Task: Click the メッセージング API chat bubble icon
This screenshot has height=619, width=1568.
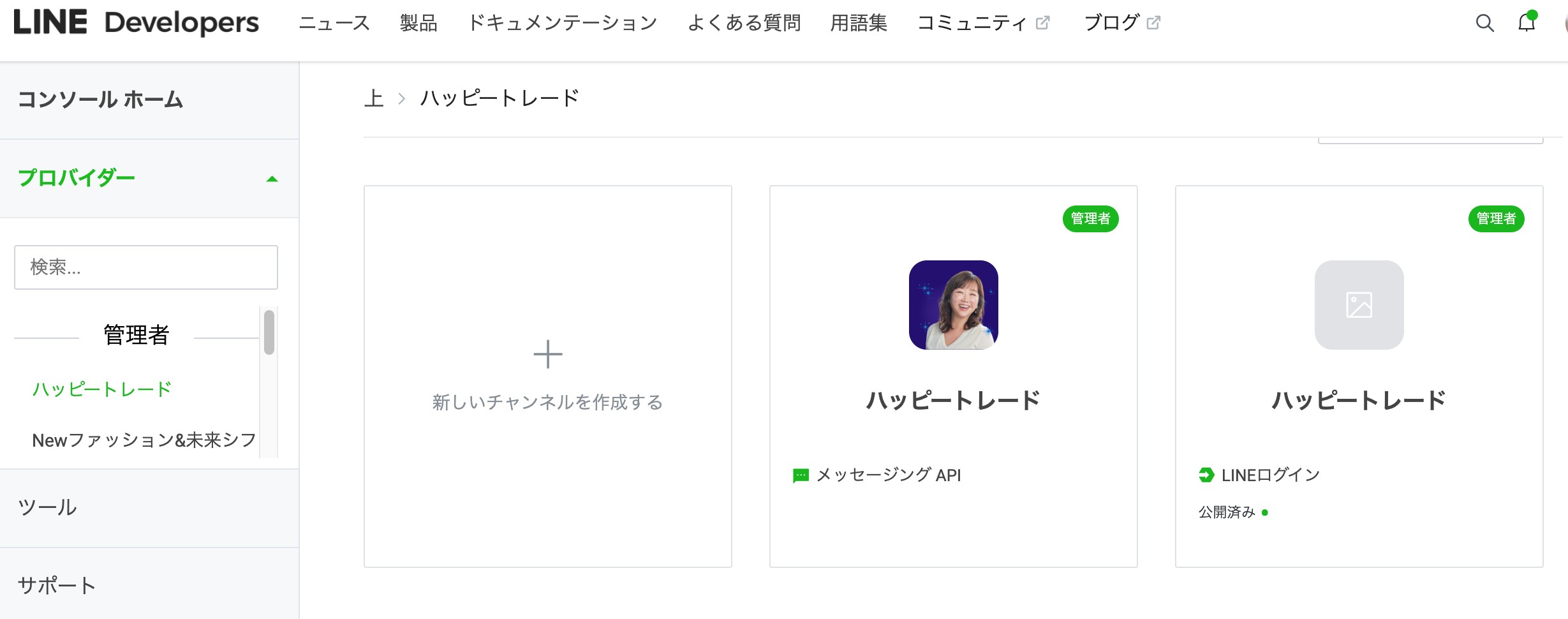Action: (801, 475)
